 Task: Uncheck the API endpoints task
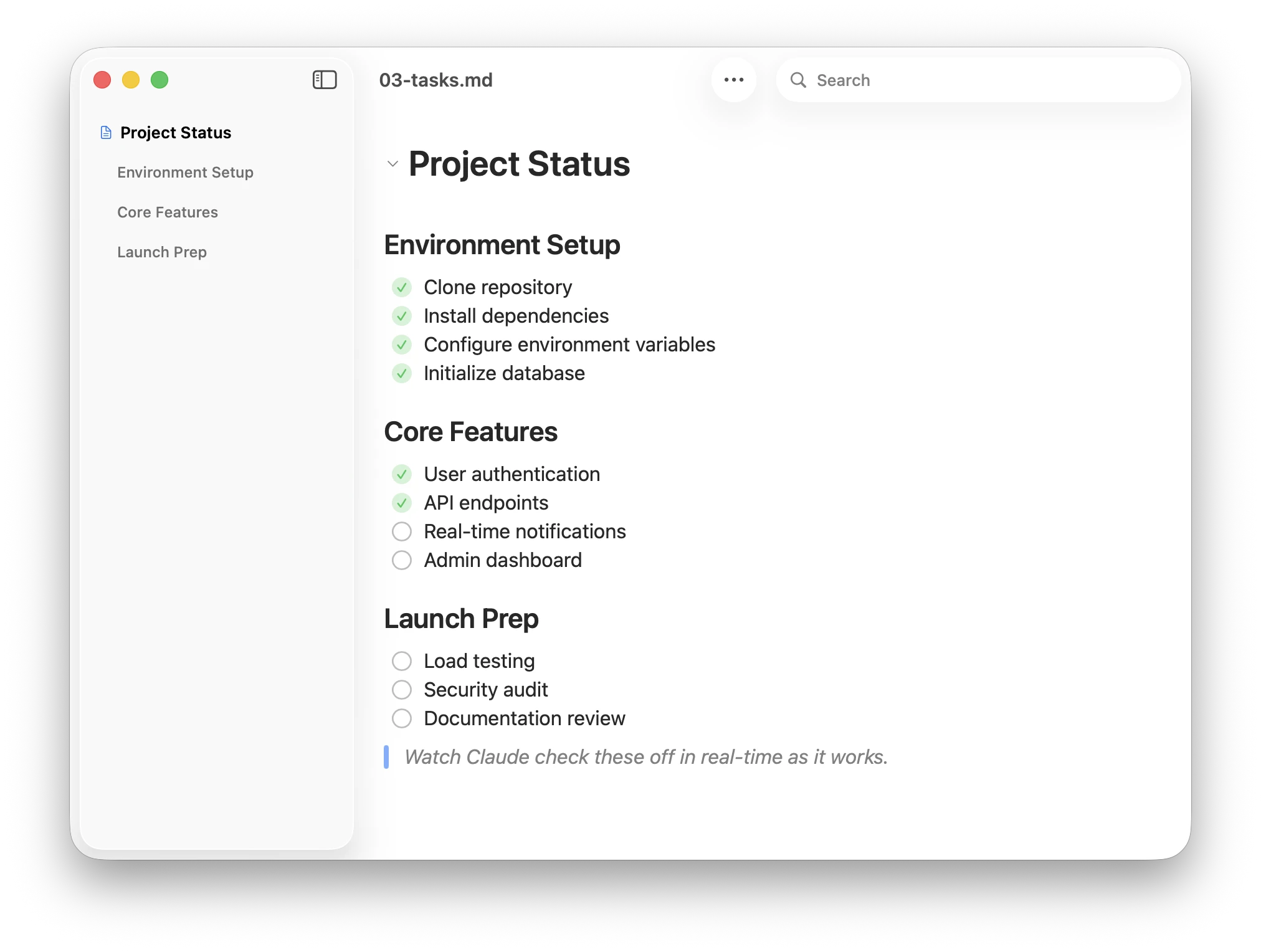coord(402,503)
